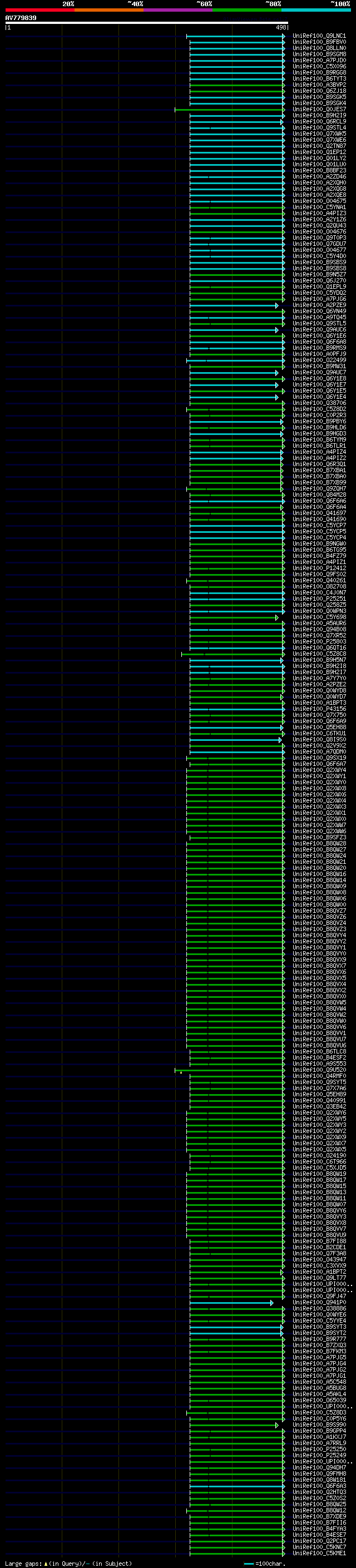The width and height of the screenshot is (356, 1568).
Task: Select hit label UniRef100_P25803
Action: (319, 641)
